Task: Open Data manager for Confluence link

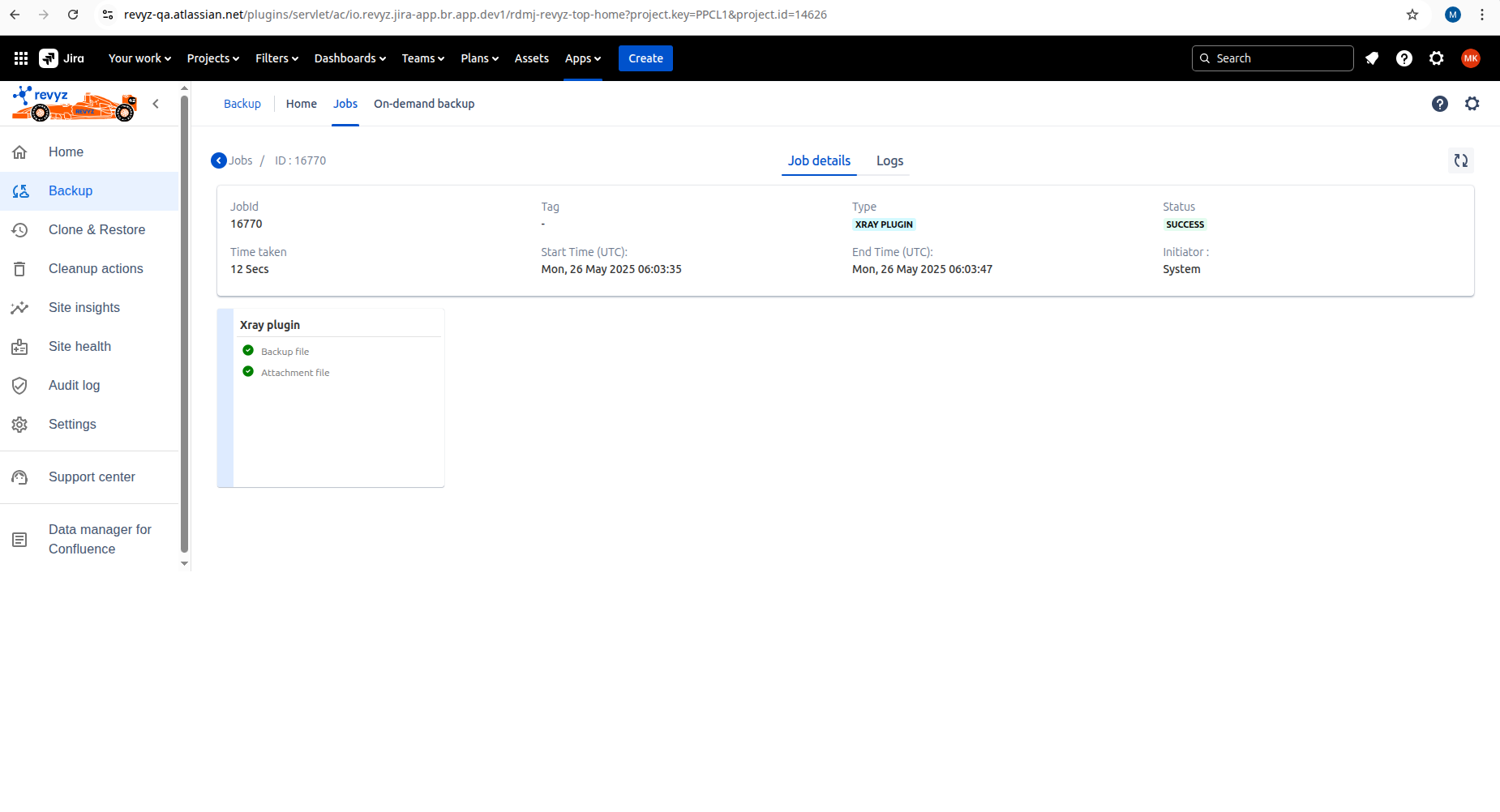Action: (x=99, y=539)
